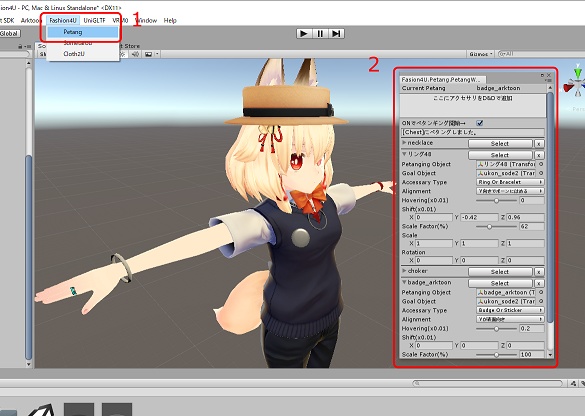This screenshot has height=416, width=585.
Task: Click the panel lock icon on the left pane
Action: coord(20,46)
